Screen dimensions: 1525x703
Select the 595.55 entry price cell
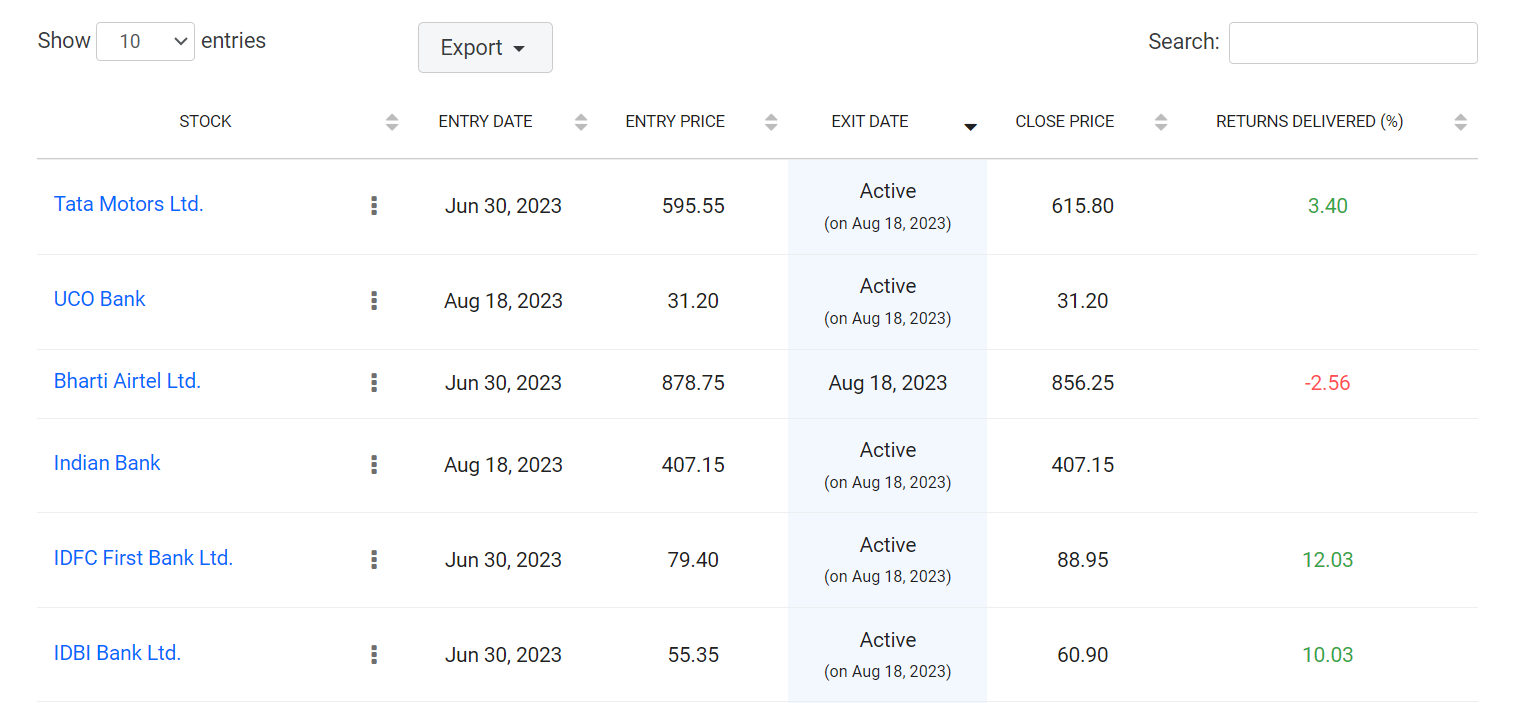point(693,206)
